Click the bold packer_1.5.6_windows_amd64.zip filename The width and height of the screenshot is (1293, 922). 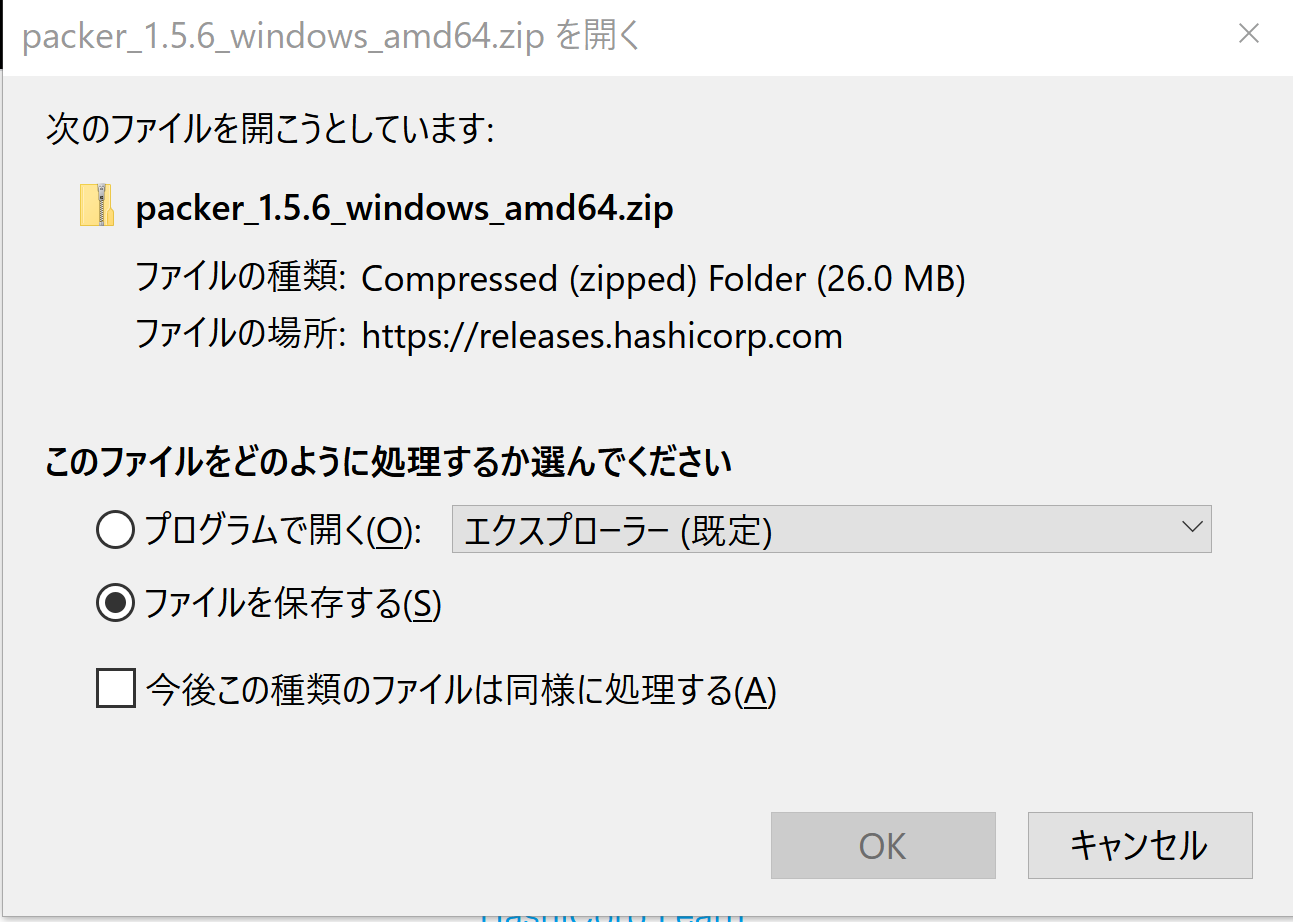[404, 209]
